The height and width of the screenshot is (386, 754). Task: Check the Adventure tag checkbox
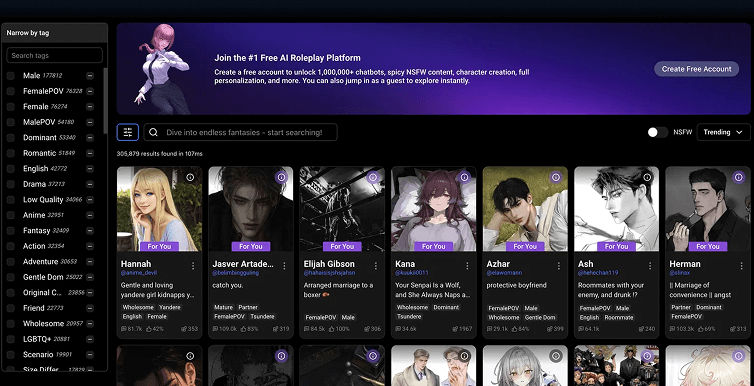coord(11,261)
